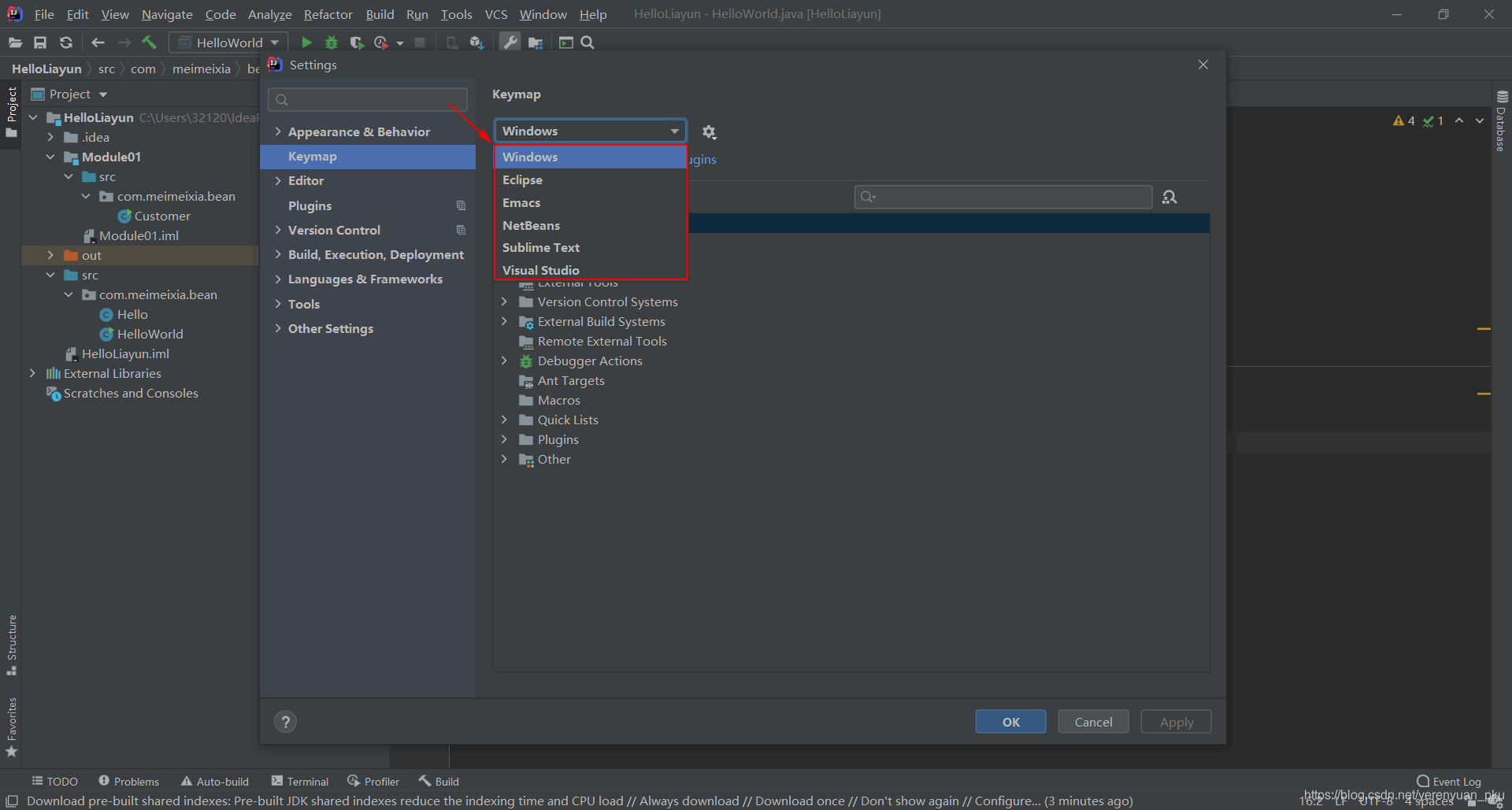This screenshot has height=810, width=1512.
Task: Click the Stop square icon in toolbar
Action: pyautogui.click(x=420, y=43)
